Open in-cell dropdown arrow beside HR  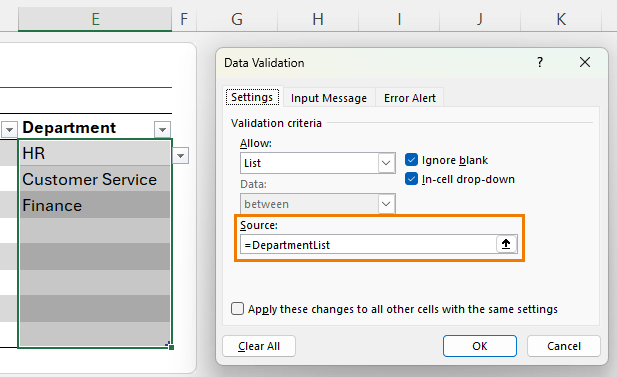tap(180, 155)
